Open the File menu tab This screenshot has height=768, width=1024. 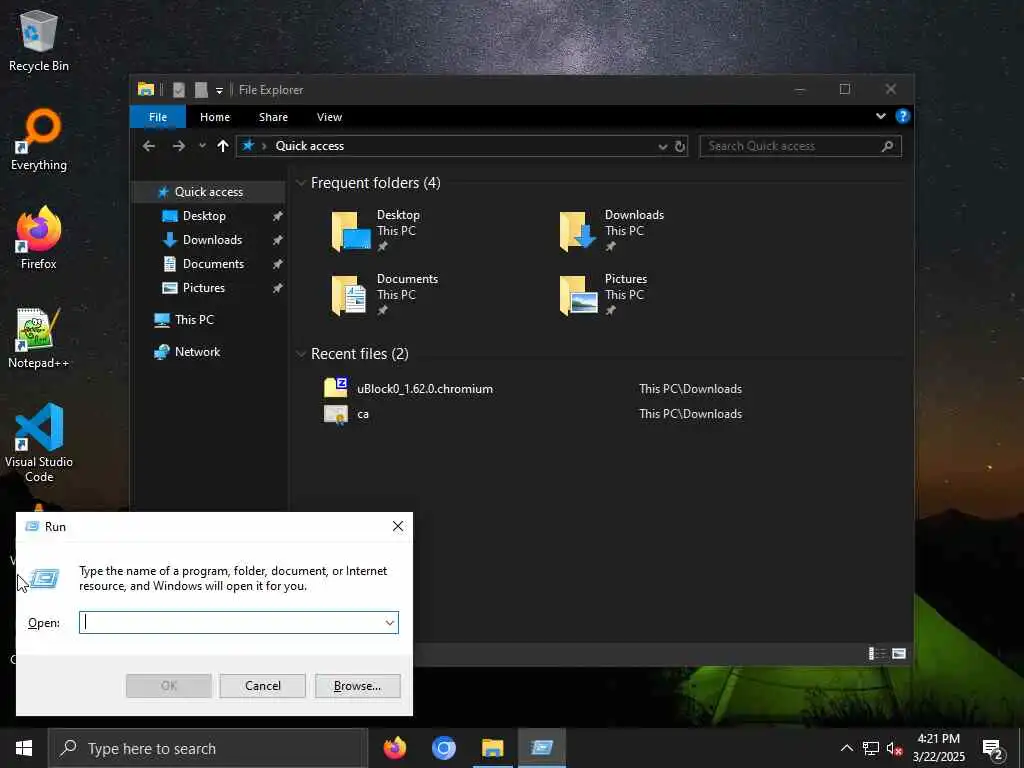click(x=158, y=117)
